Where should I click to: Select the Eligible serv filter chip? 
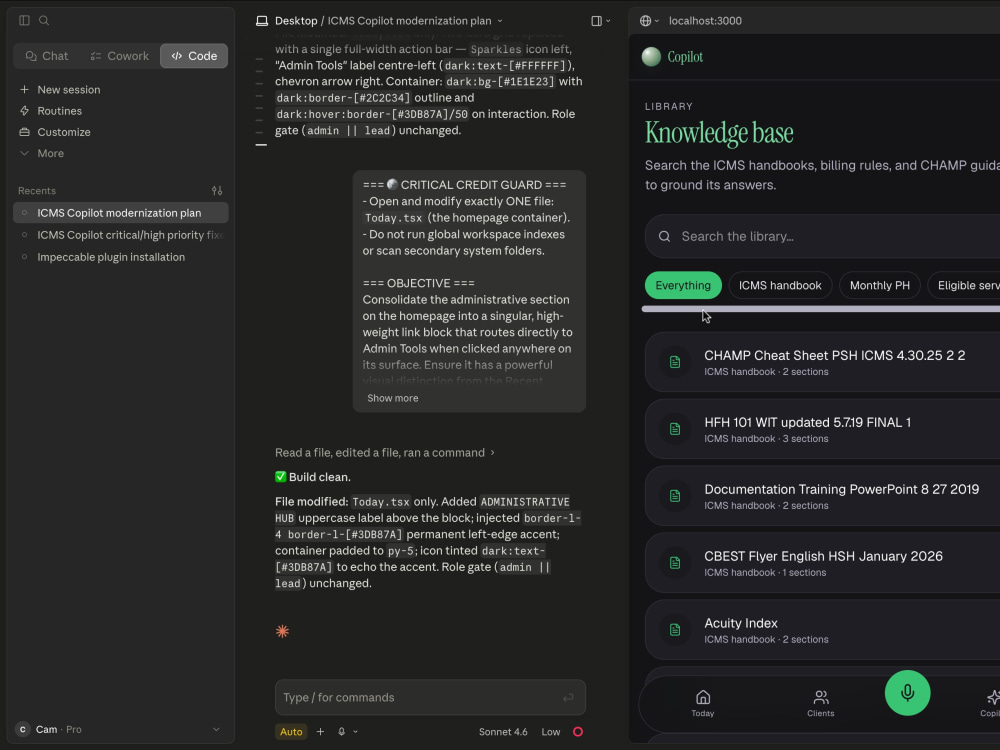click(964, 286)
